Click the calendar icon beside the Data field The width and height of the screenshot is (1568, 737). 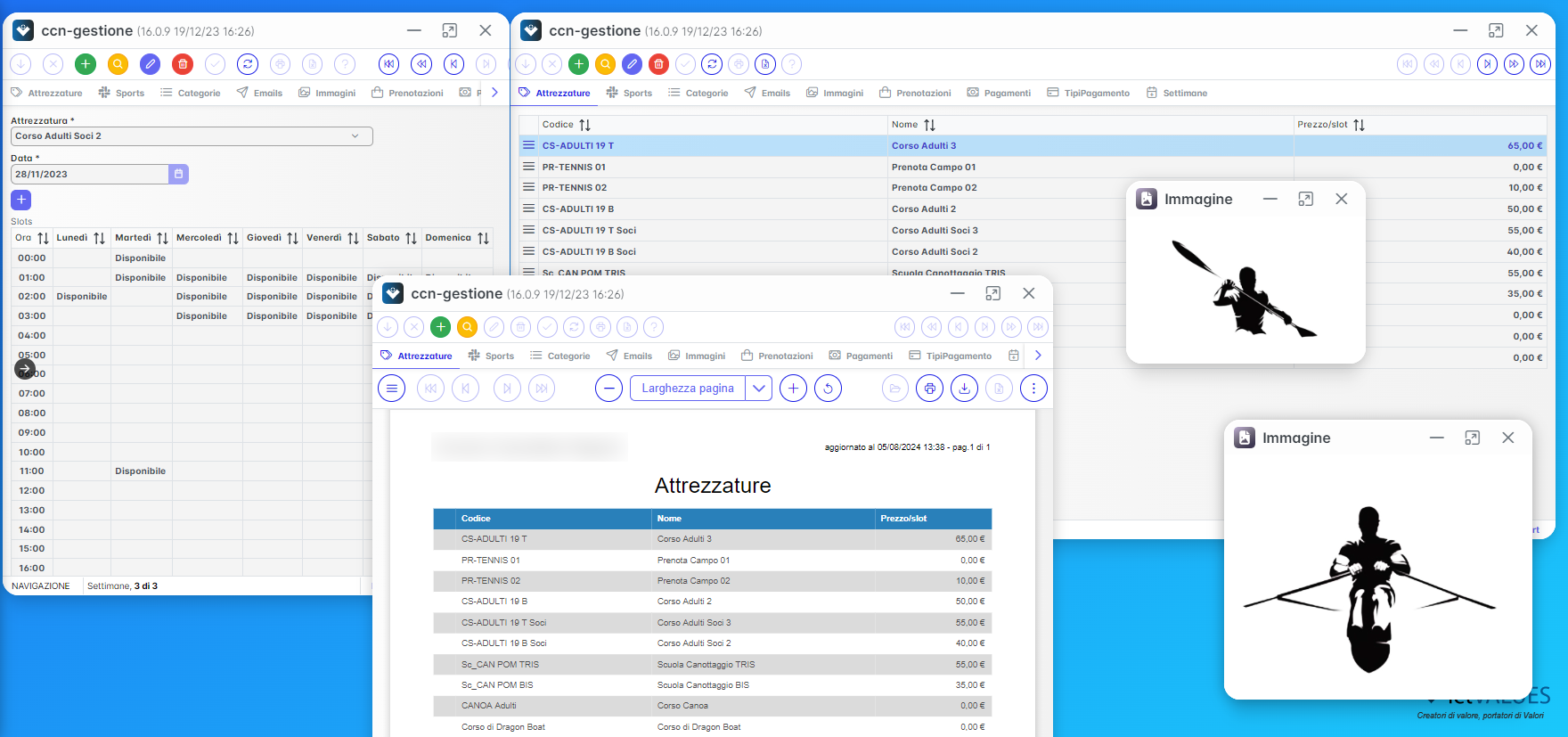pos(178,175)
